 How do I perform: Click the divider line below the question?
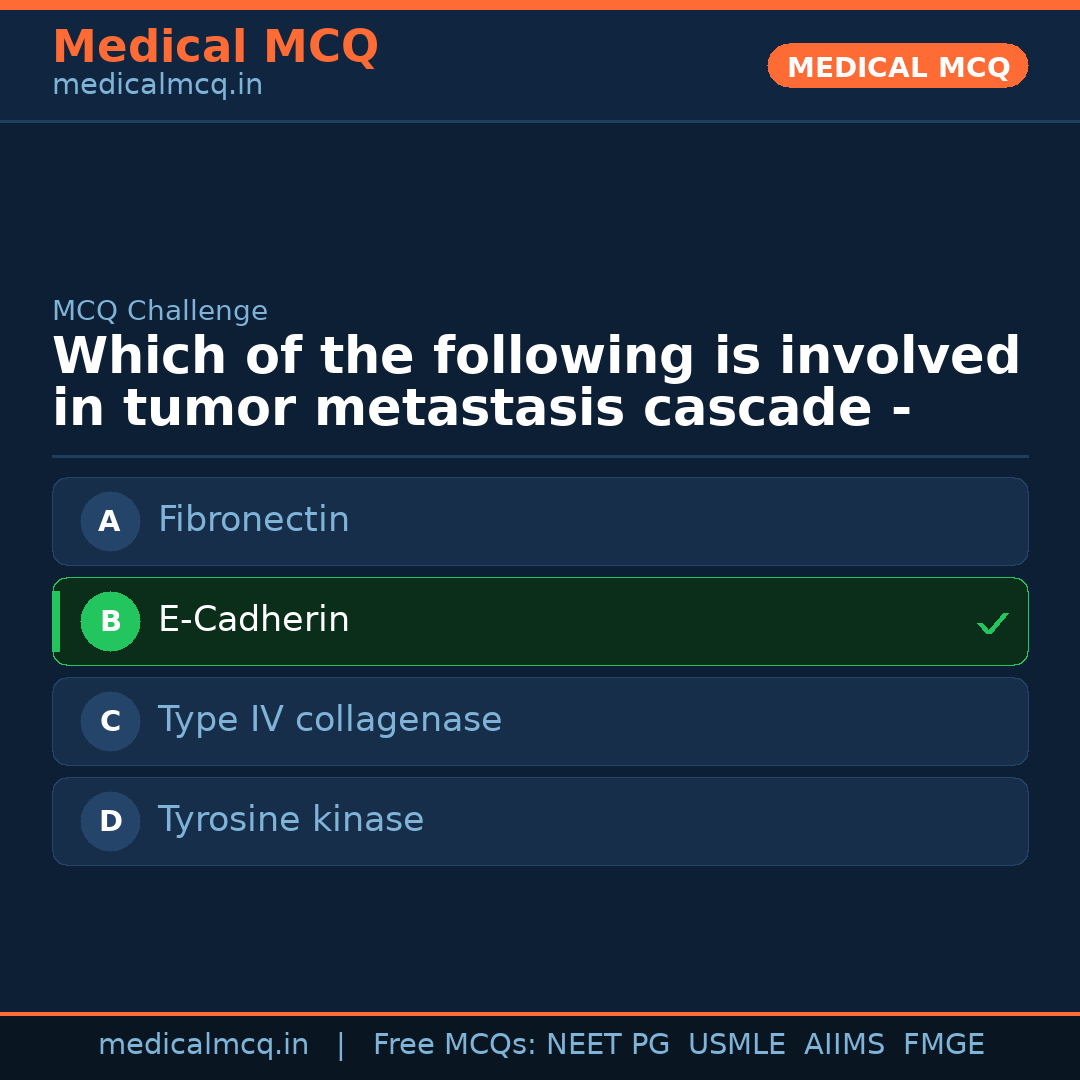540,457
